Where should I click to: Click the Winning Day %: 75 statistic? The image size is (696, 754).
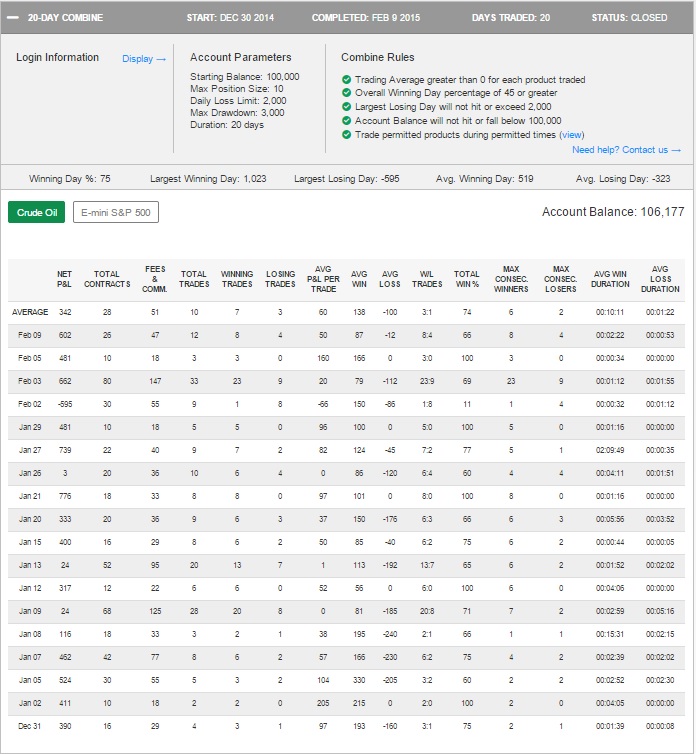point(70,179)
